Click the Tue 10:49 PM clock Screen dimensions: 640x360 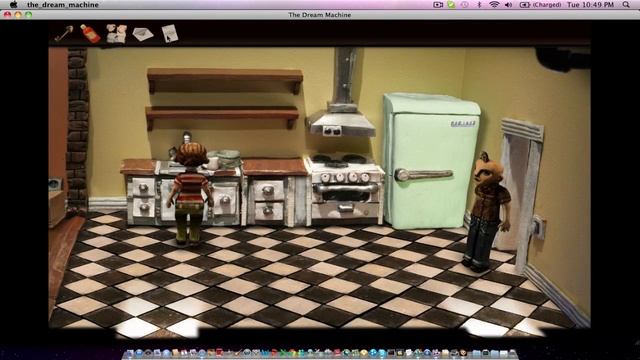590,4
